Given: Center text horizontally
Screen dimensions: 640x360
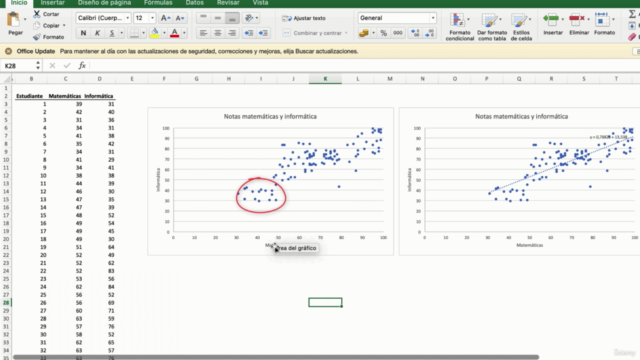Looking at the screenshot, I should 218,33.
